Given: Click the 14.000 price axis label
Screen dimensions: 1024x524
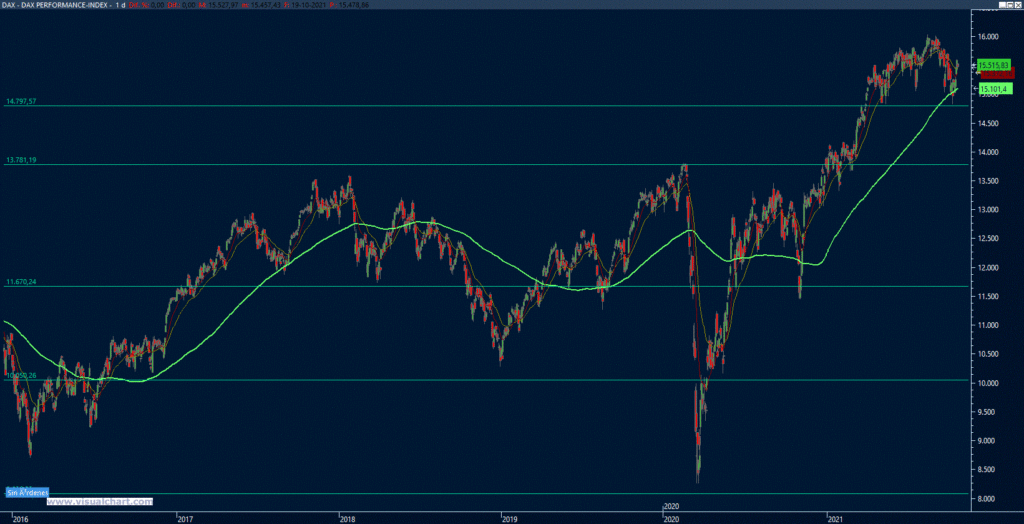Looking at the screenshot, I should click(987, 152).
